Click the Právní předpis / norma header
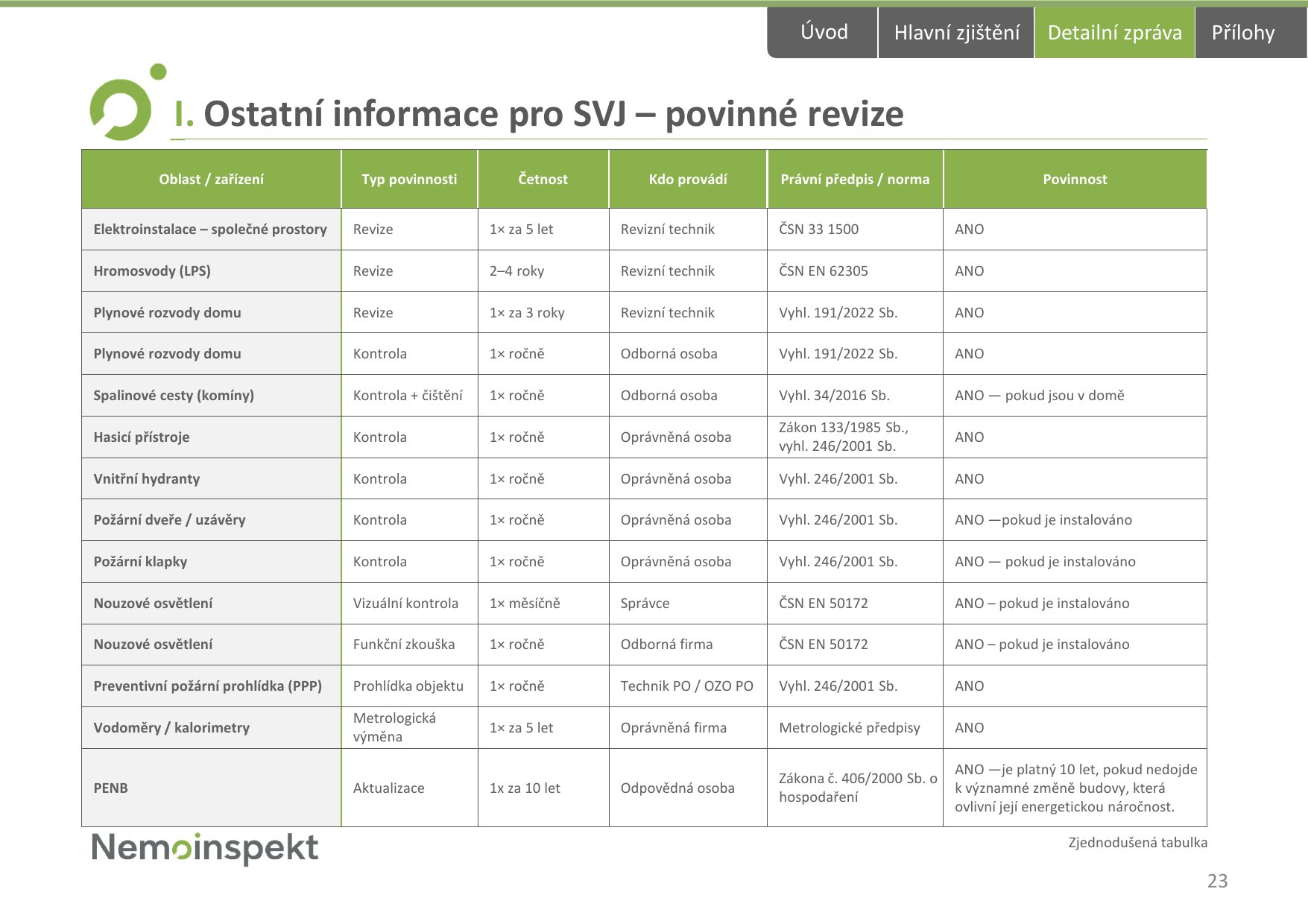 [x=855, y=179]
